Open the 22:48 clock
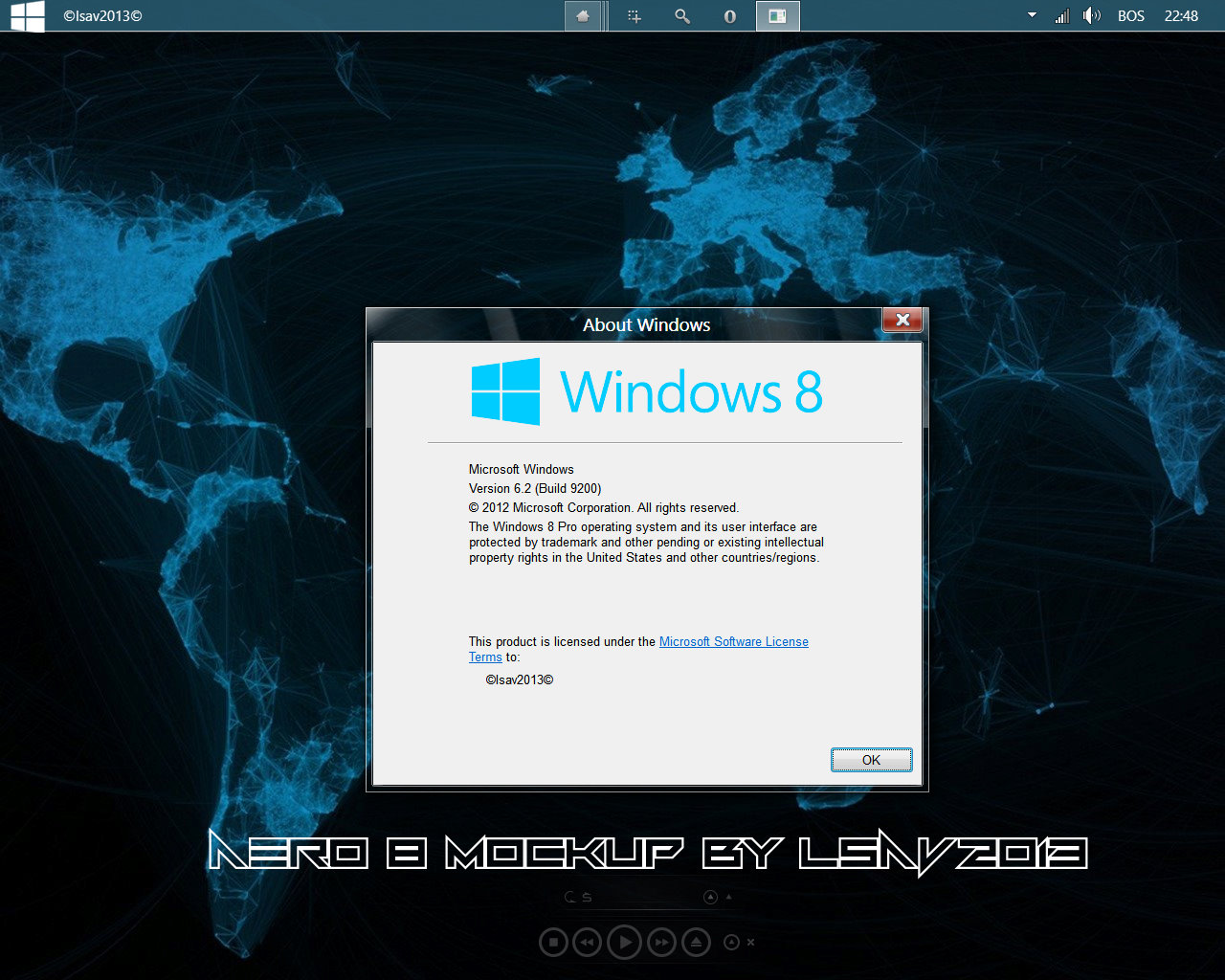This screenshot has height=980, width=1225. coord(1181,16)
